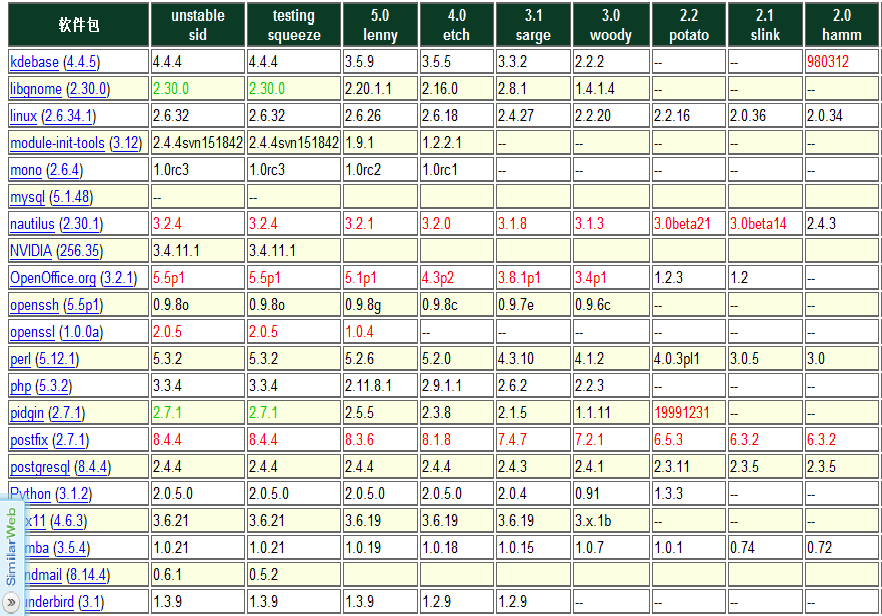This screenshot has width=882, height=616.
Task: Follow the perl 5.12.1 version link
Action: (57, 359)
